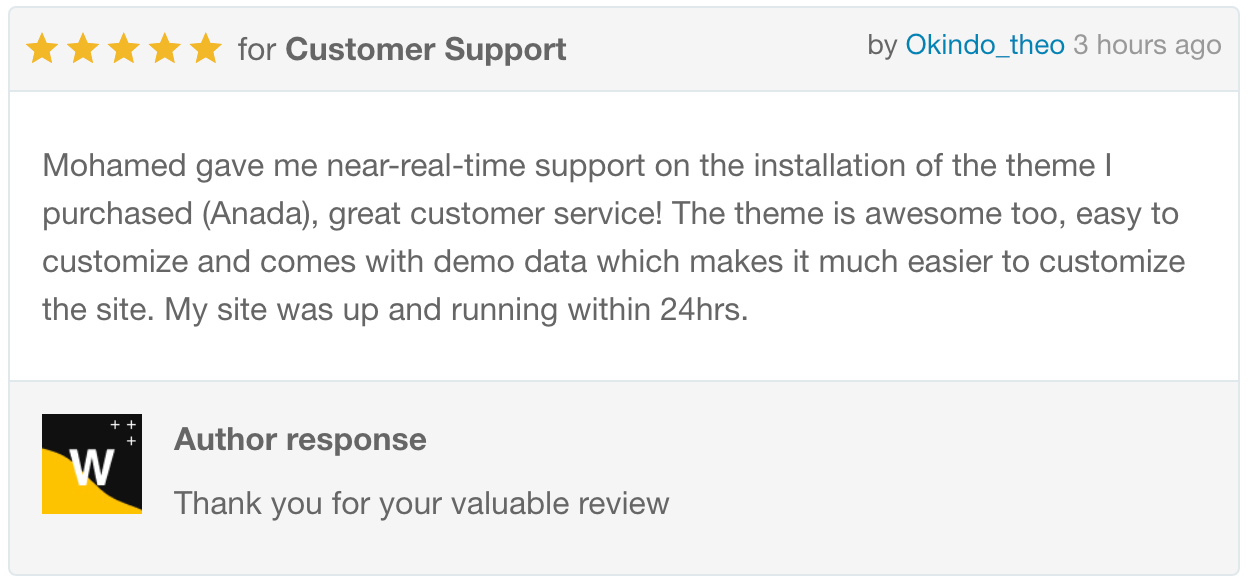The height and width of the screenshot is (586, 1252).
Task: Select the fifth star in the rating
Action: point(205,48)
